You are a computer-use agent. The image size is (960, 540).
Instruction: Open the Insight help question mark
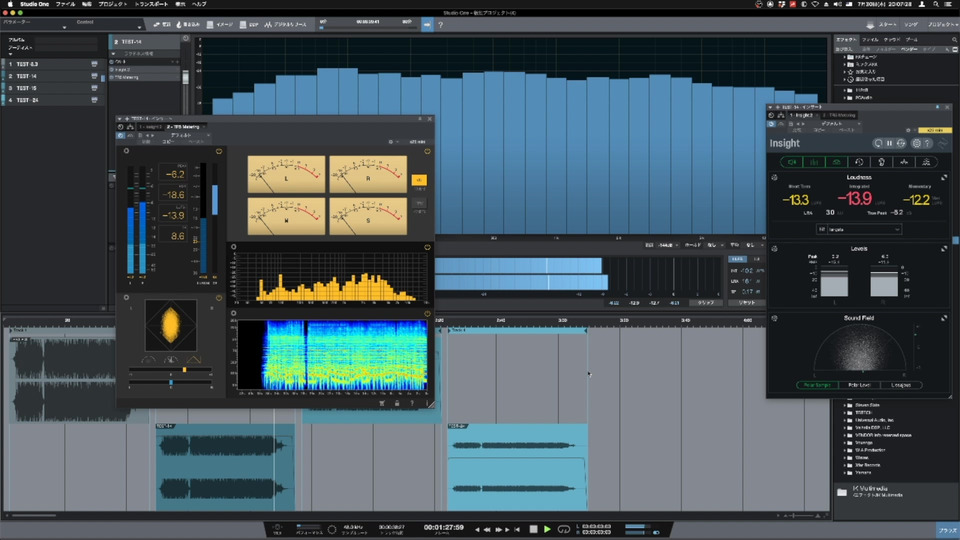coord(928,143)
